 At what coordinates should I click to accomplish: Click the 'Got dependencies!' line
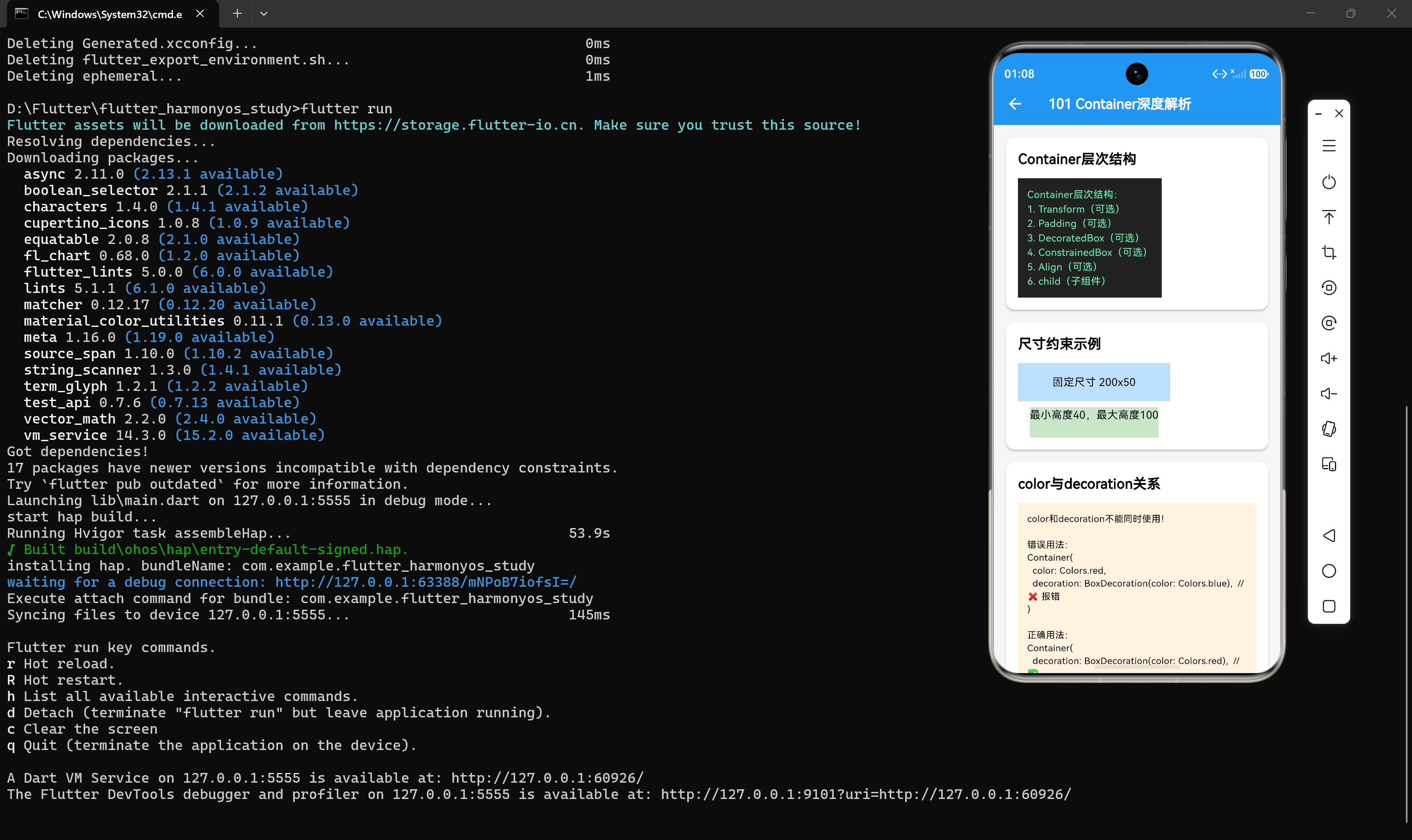[78, 452]
